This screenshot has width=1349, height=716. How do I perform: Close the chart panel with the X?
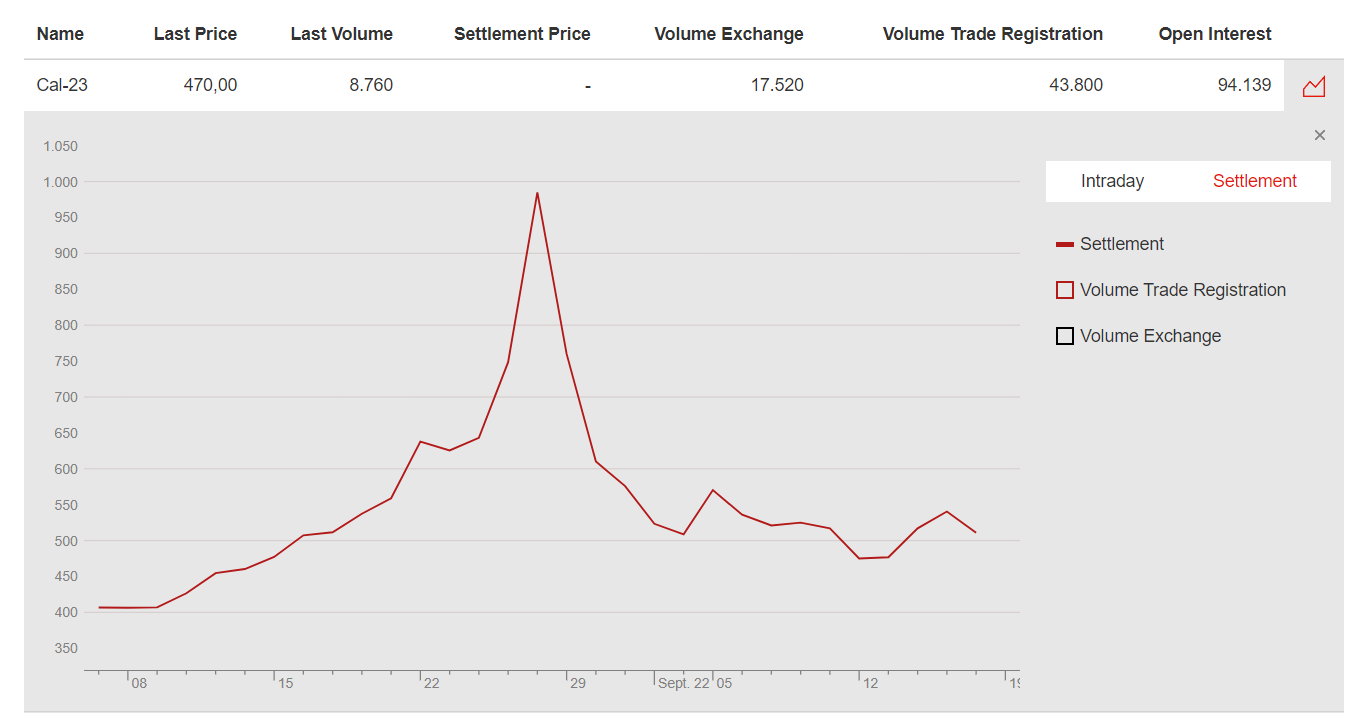coord(1319,135)
